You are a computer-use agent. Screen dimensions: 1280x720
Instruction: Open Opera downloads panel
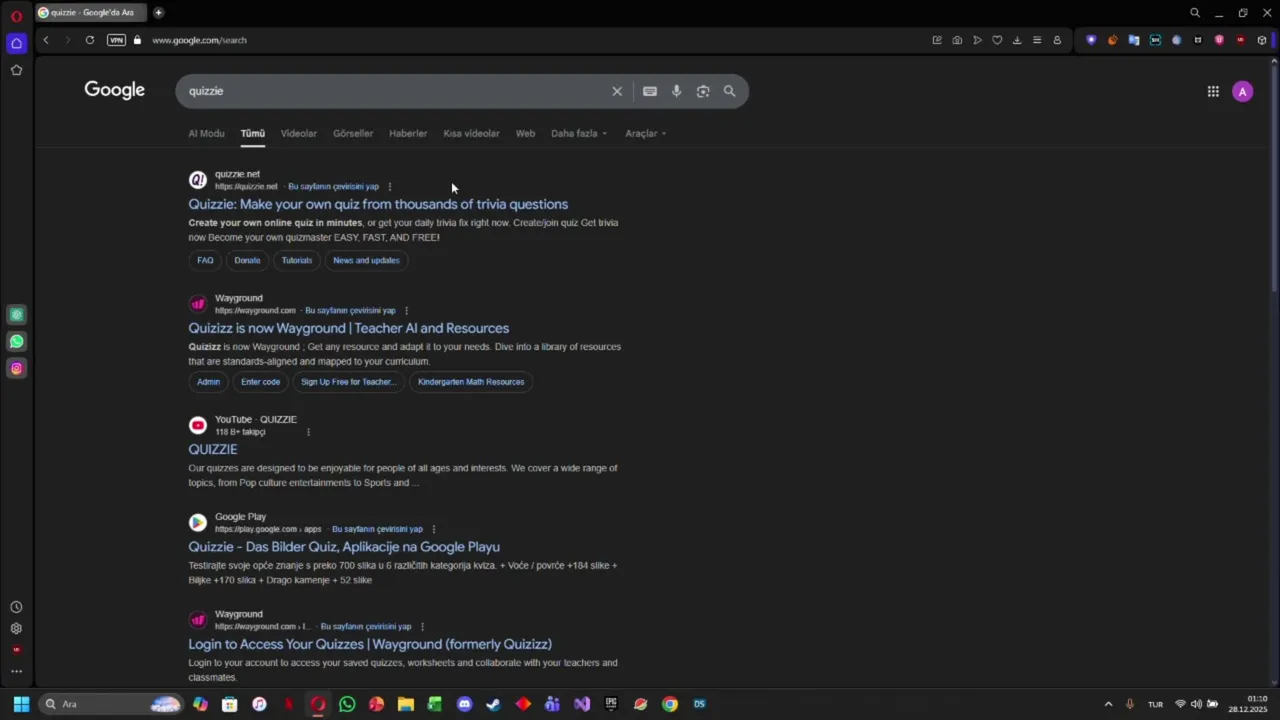(x=1017, y=40)
